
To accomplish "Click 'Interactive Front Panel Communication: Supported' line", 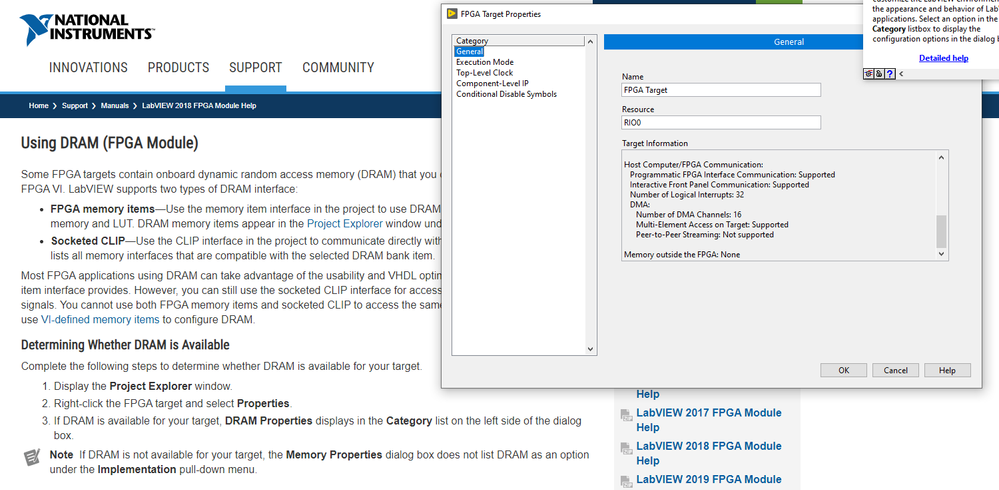I will 719,185.
